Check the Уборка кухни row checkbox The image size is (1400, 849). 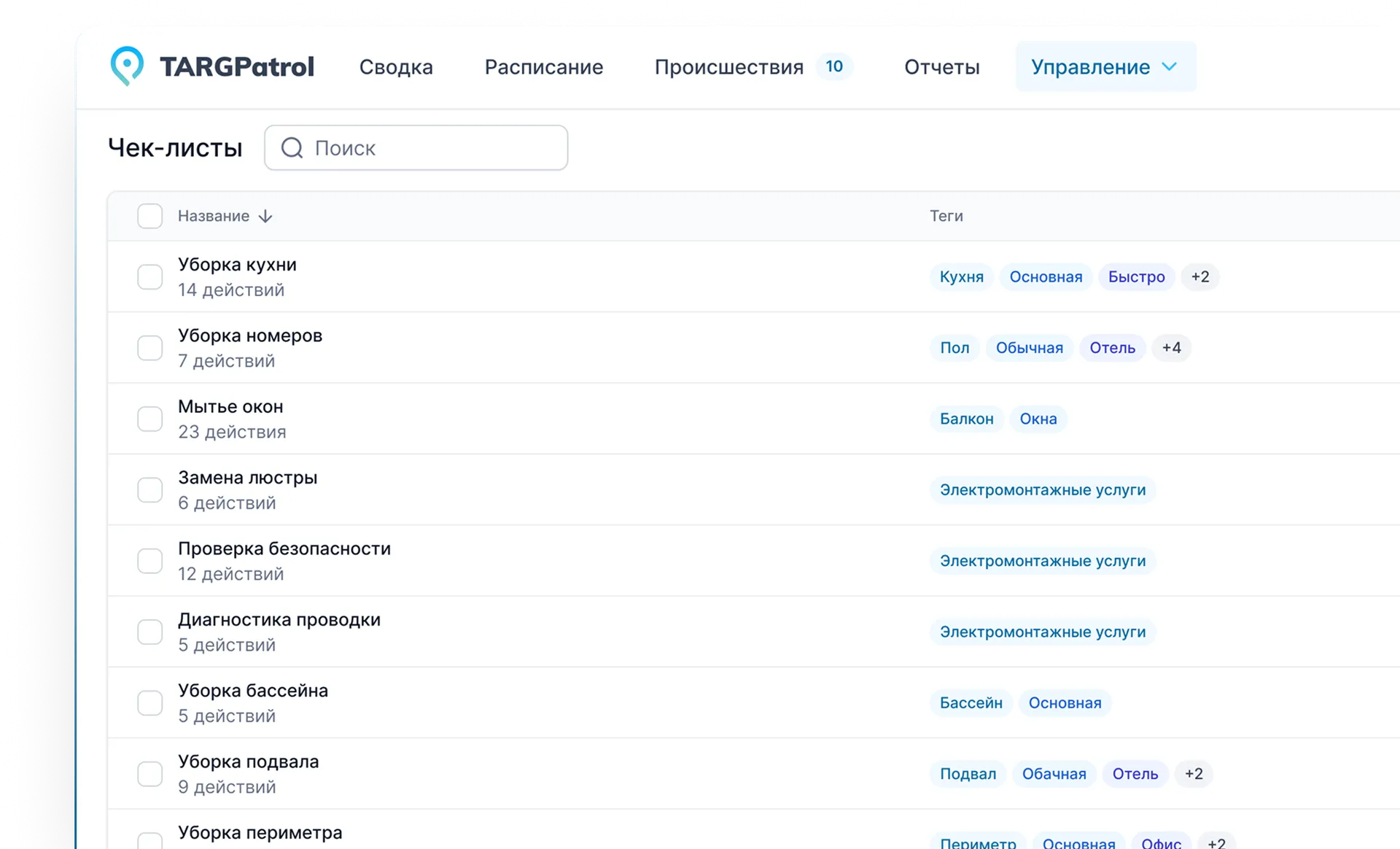(150, 277)
